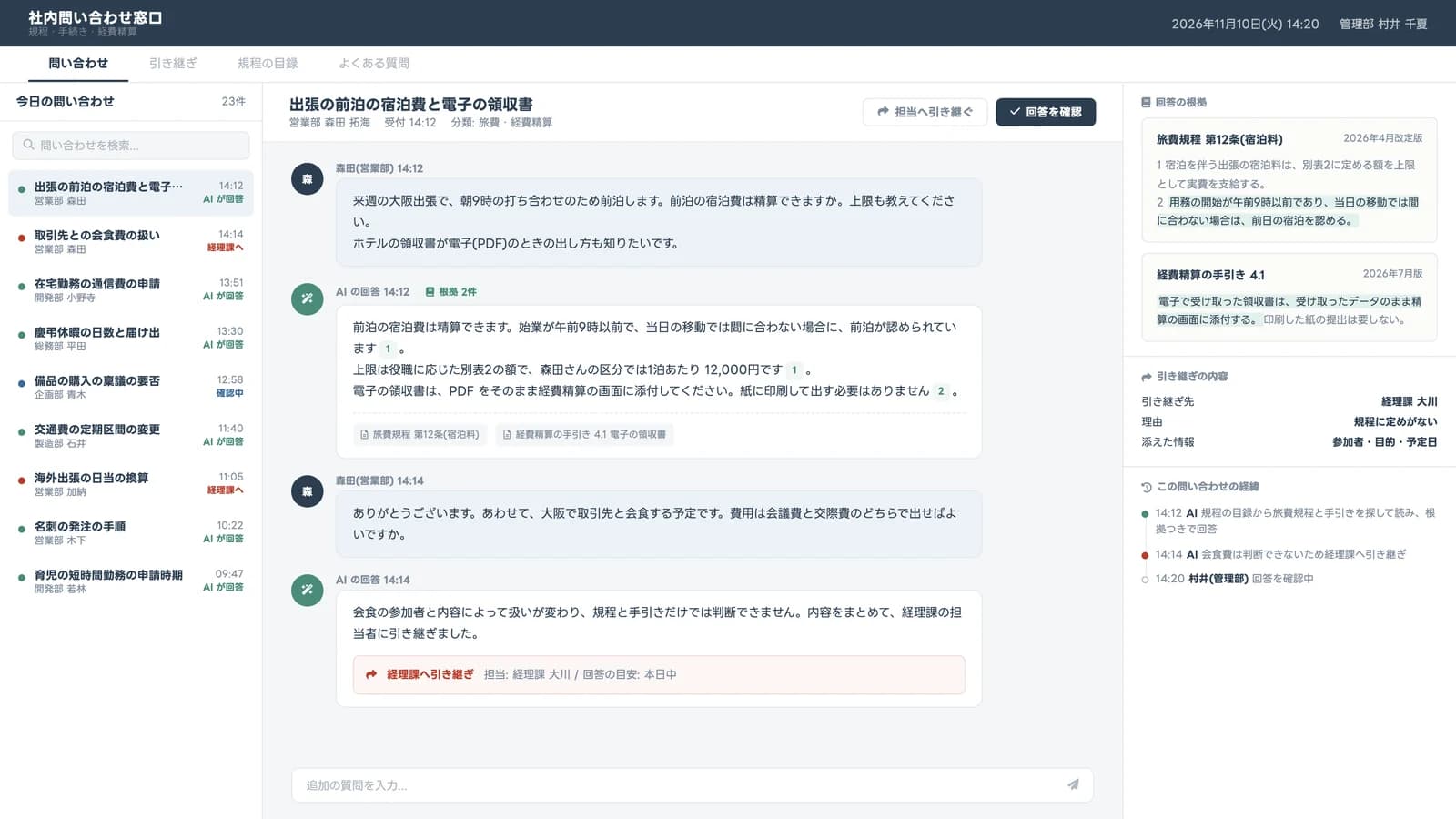The image size is (1456, 819).
Task: Click the この問い合わせの経緯 history icon
Action: coord(1147,487)
